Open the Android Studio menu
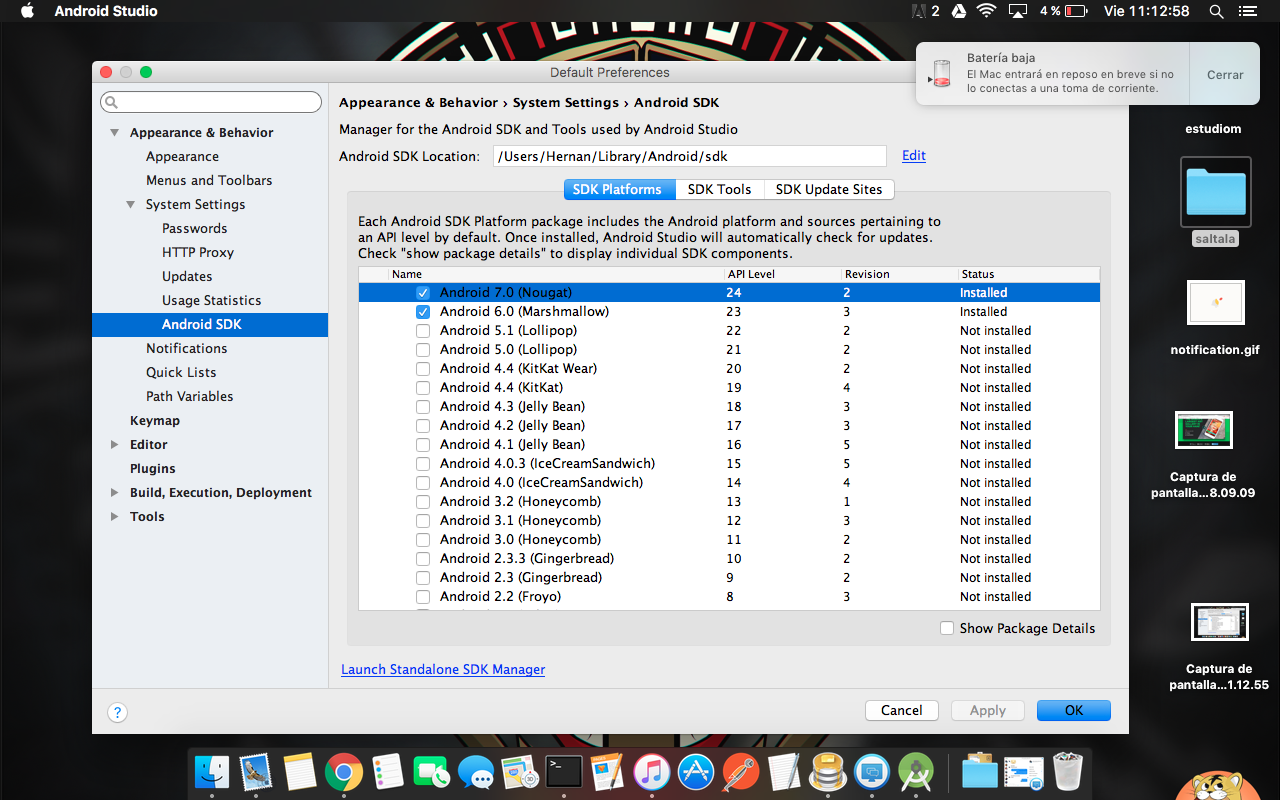This screenshot has width=1280, height=800. tap(106, 11)
